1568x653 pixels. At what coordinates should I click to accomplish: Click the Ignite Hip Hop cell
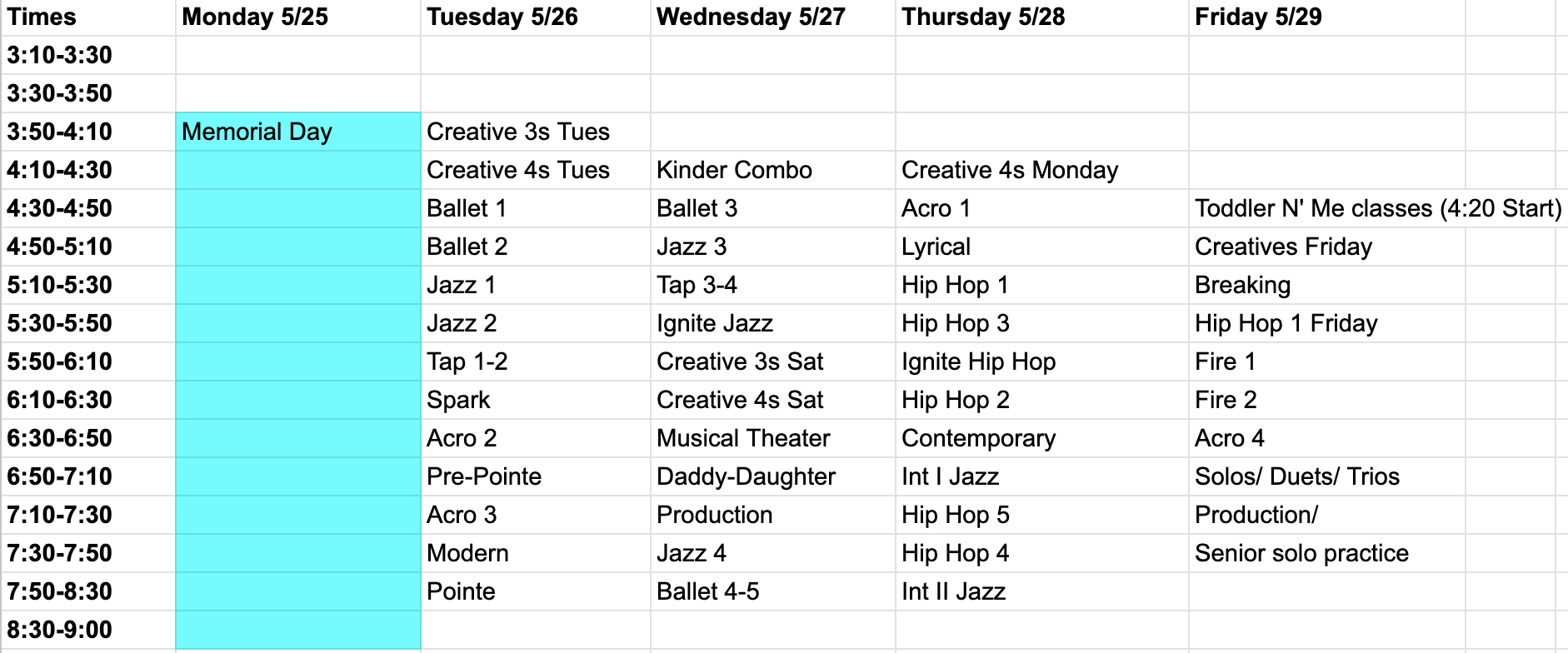[1041, 361]
